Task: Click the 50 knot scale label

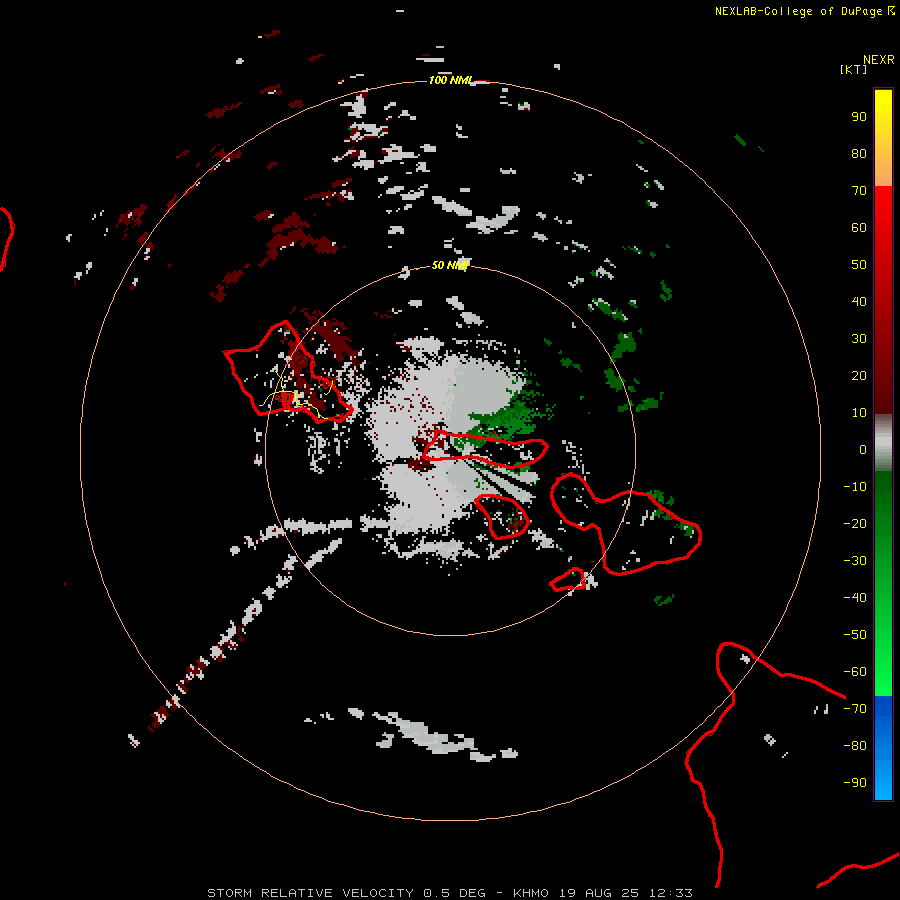Action: (859, 265)
